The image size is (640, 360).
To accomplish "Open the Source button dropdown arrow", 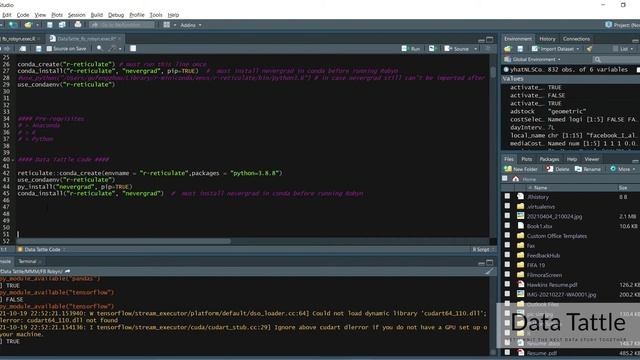I will (476, 49).
